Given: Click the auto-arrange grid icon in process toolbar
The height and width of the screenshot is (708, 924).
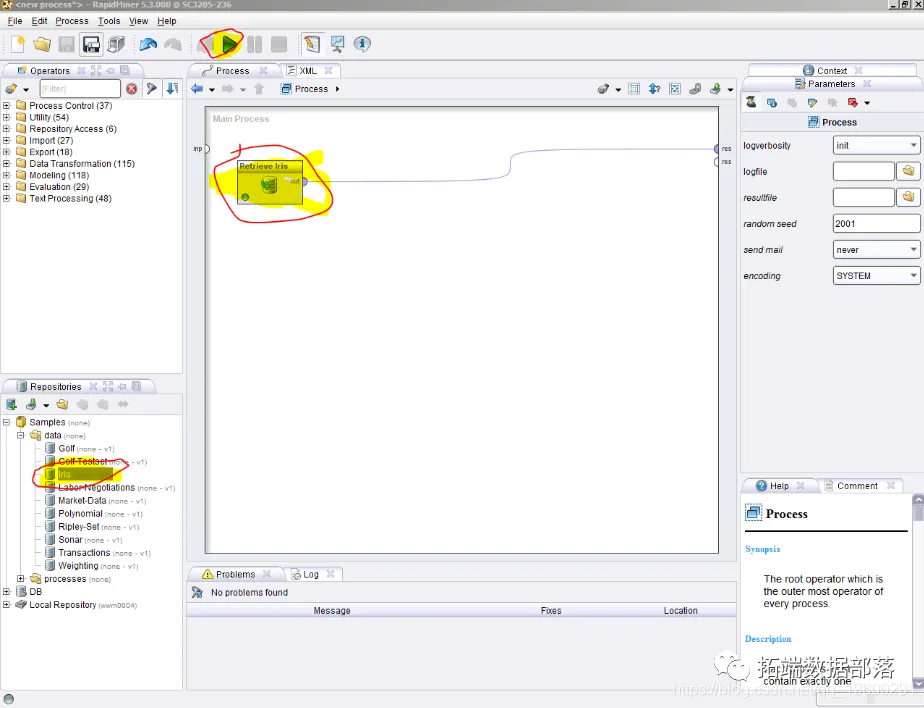Looking at the screenshot, I should [634, 89].
